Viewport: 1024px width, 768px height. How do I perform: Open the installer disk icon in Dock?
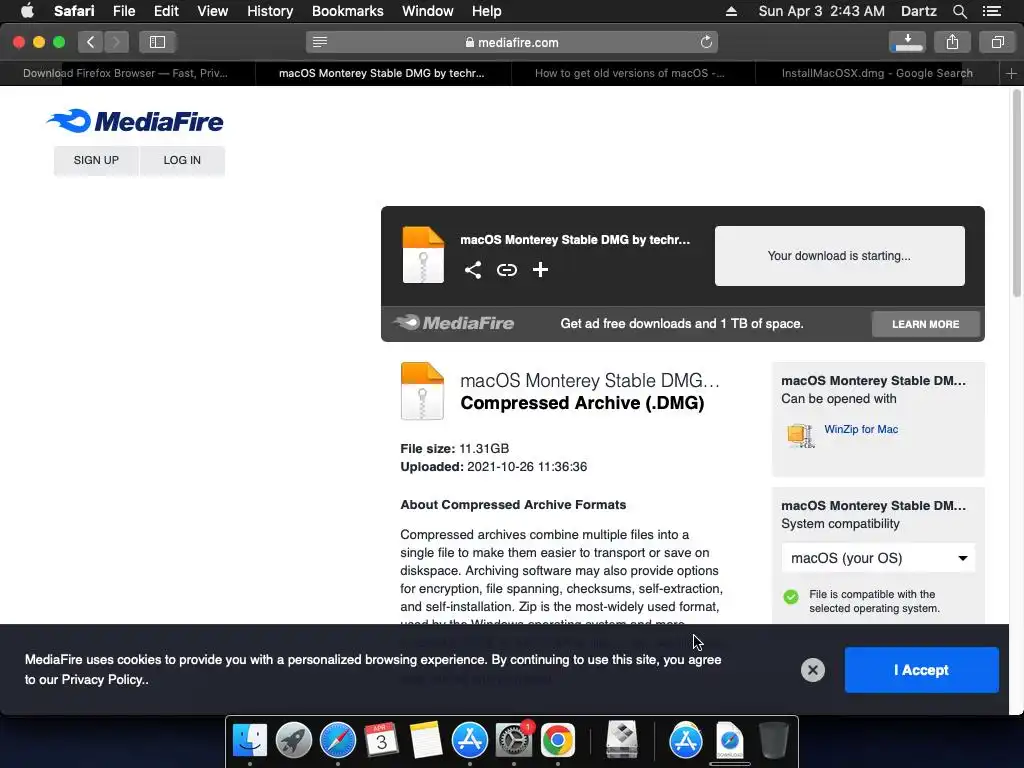pyautogui.click(x=622, y=740)
